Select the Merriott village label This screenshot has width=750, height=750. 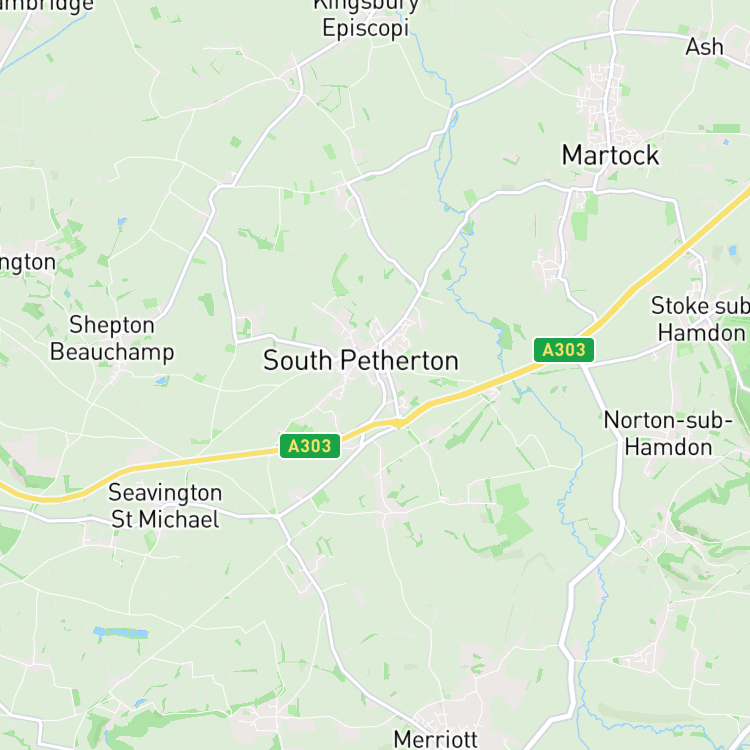click(x=435, y=739)
